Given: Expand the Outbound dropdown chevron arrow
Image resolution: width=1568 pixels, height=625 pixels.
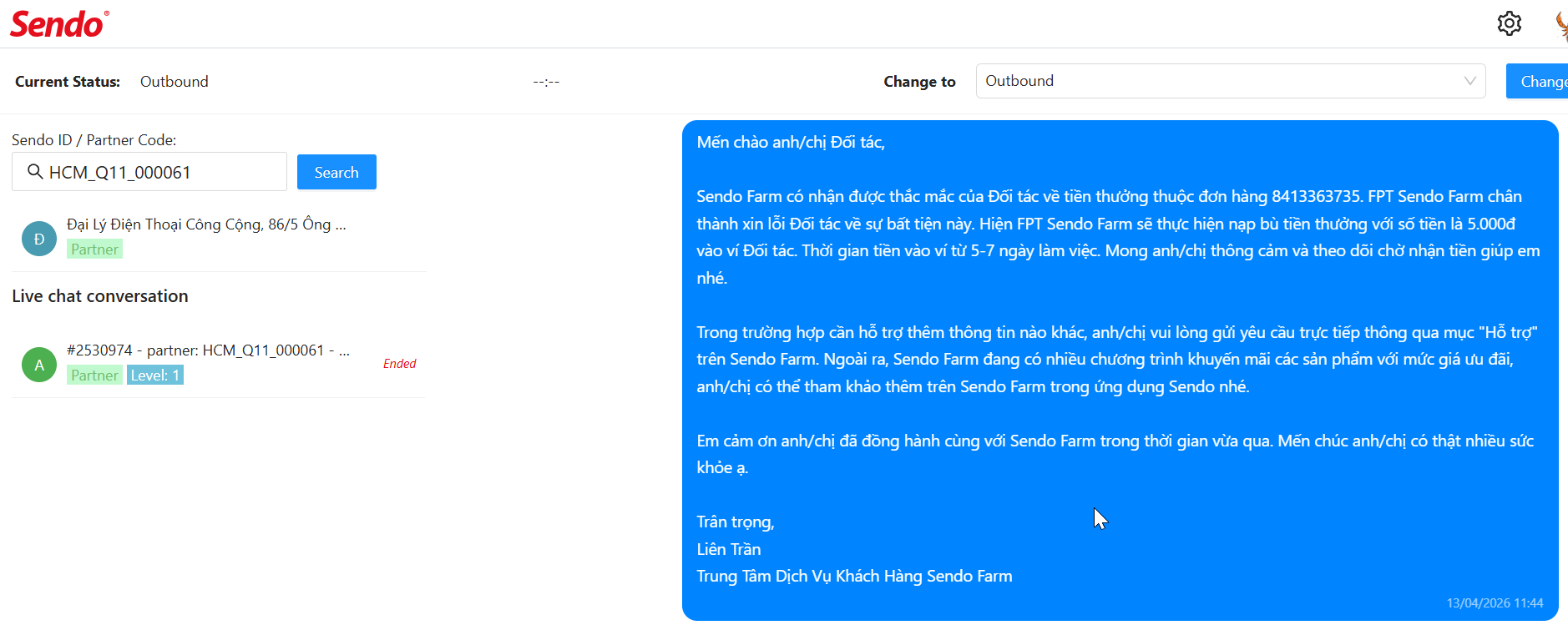Looking at the screenshot, I should click(x=1469, y=81).
